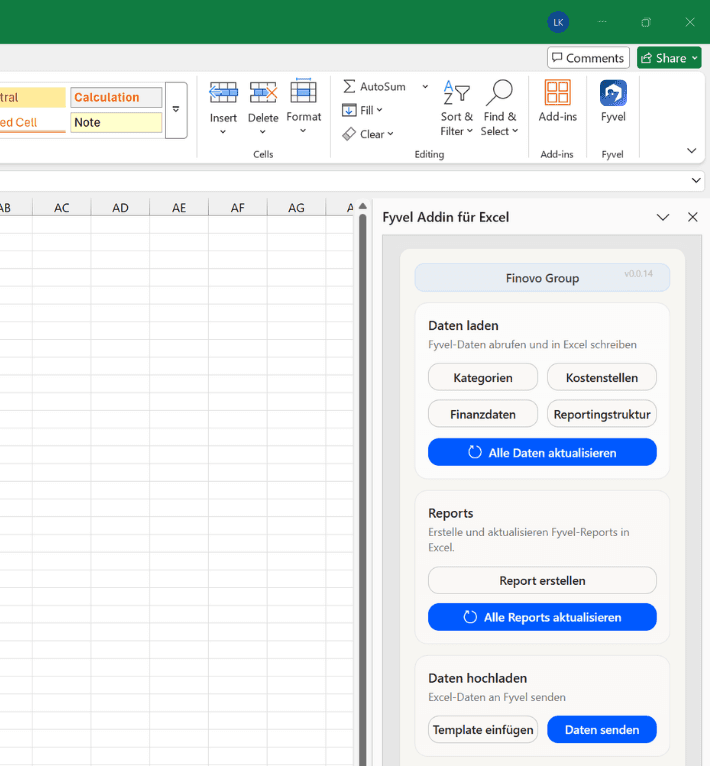The height and width of the screenshot is (766, 710).
Task: Expand the AutoSum dropdown arrow
Action: [x=425, y=86]
